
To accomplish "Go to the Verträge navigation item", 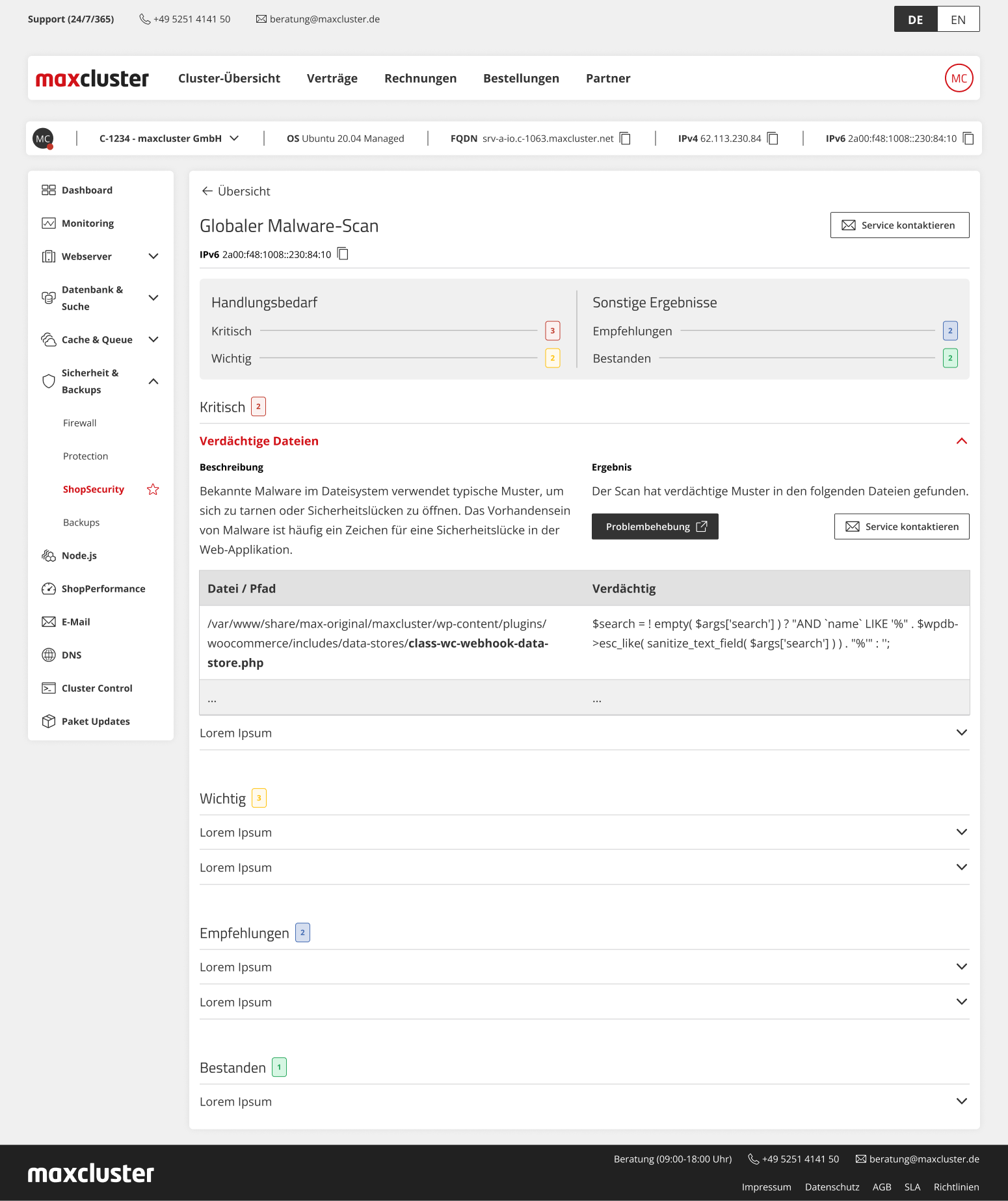I will (332, 78).
